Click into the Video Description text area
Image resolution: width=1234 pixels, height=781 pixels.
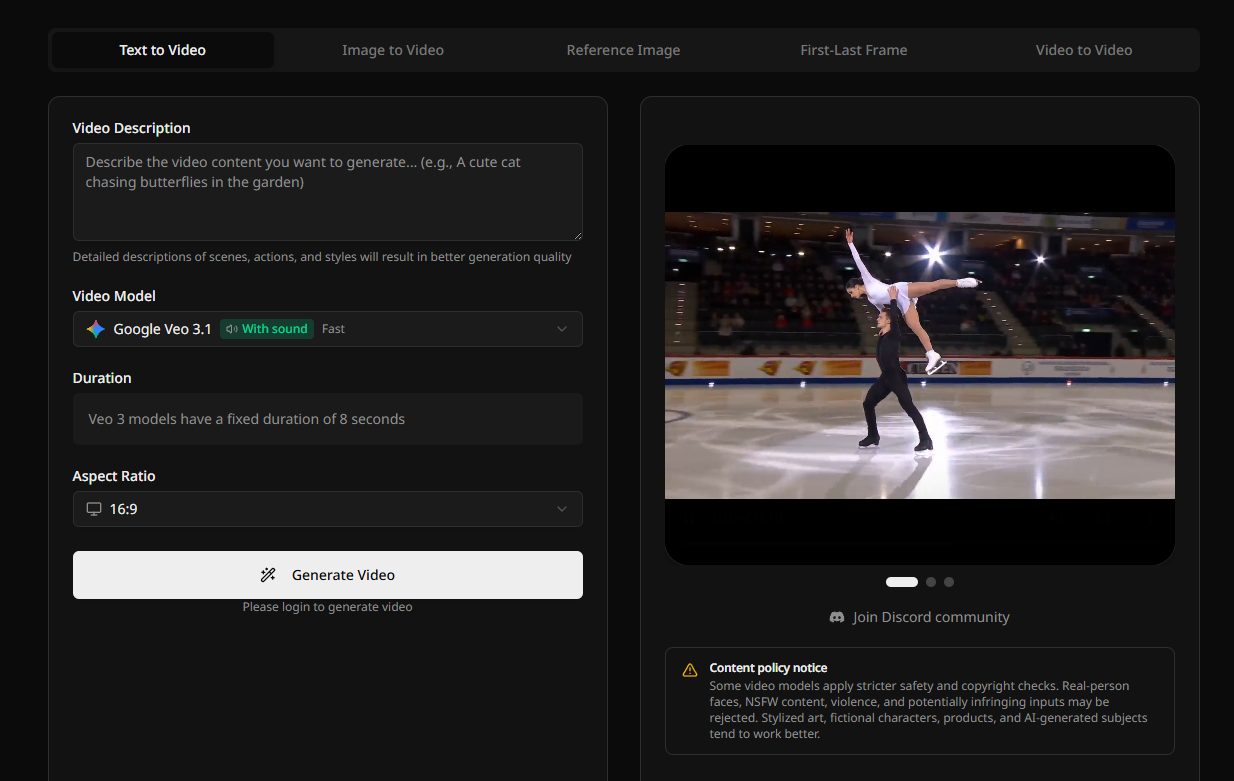[327, 192]
